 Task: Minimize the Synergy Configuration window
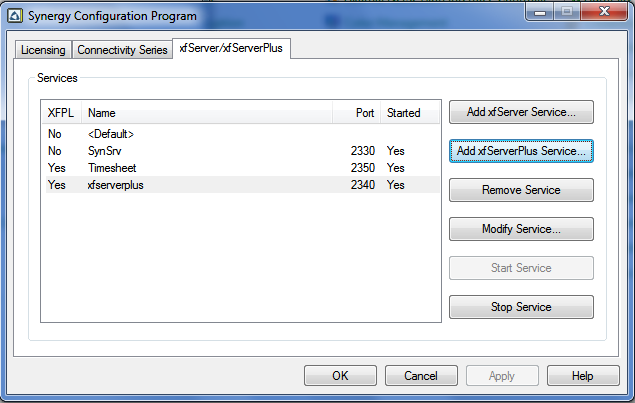coord(539,12)
